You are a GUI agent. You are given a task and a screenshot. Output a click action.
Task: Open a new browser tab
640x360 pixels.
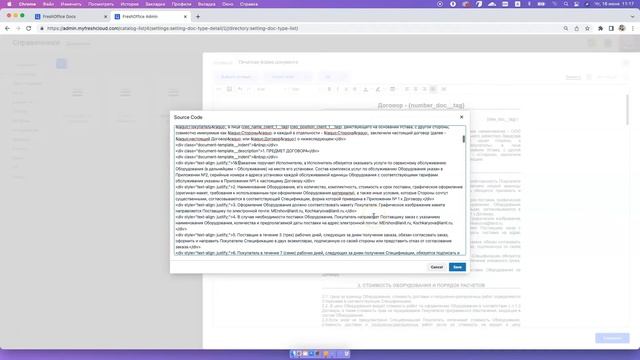198,17
